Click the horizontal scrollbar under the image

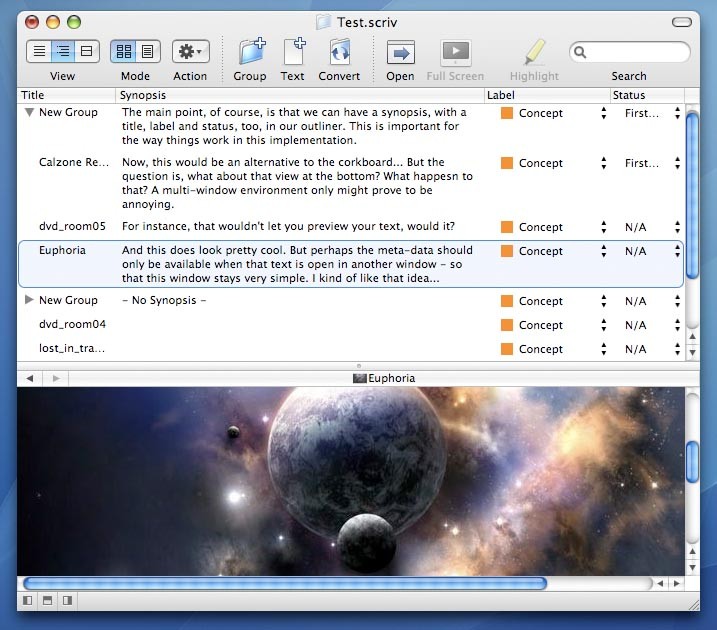click(x=285, y=583)
